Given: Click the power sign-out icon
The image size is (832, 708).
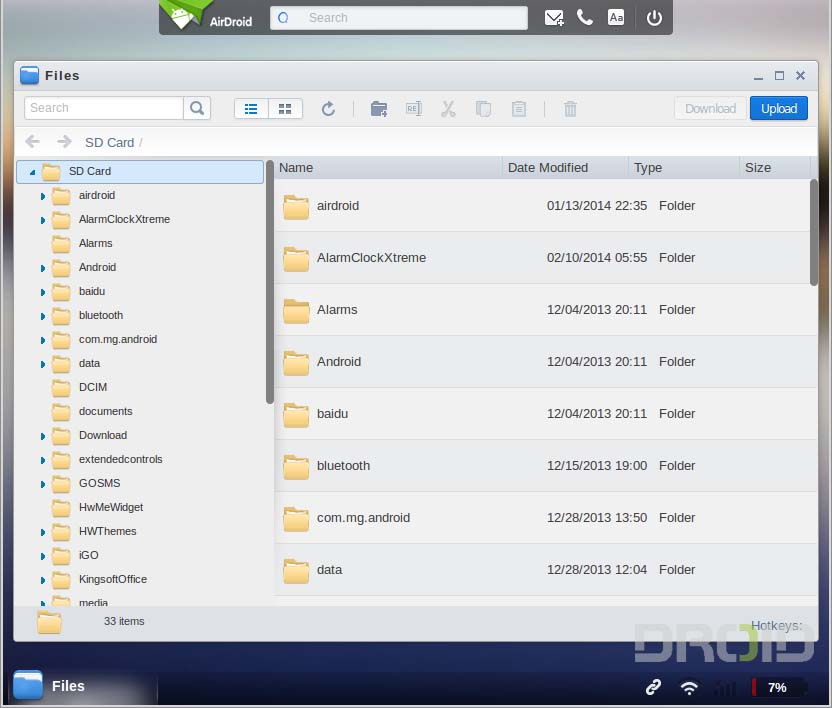Looking at the screenshot, I should pyautogui.click(x=654, y=18).
